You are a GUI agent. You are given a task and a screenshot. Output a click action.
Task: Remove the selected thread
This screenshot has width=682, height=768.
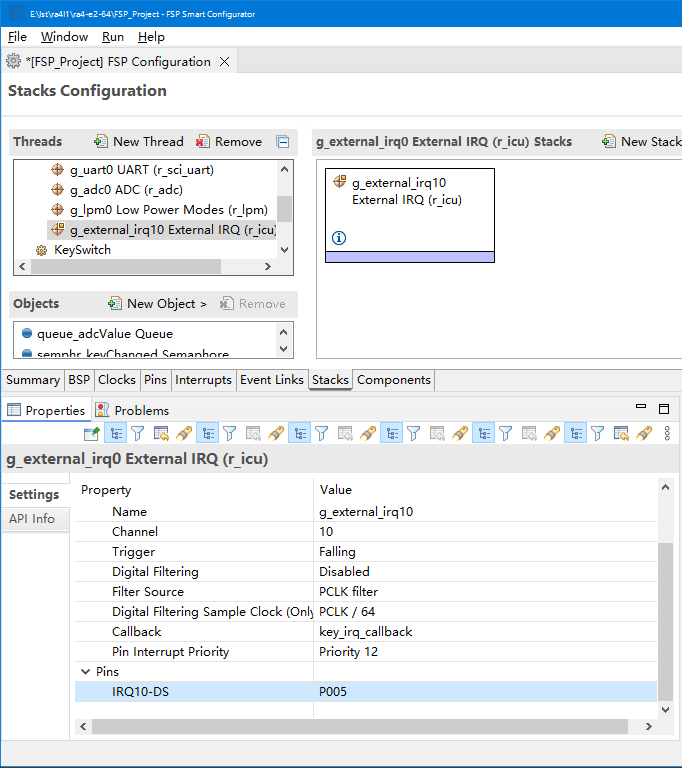tap(229, 142)
